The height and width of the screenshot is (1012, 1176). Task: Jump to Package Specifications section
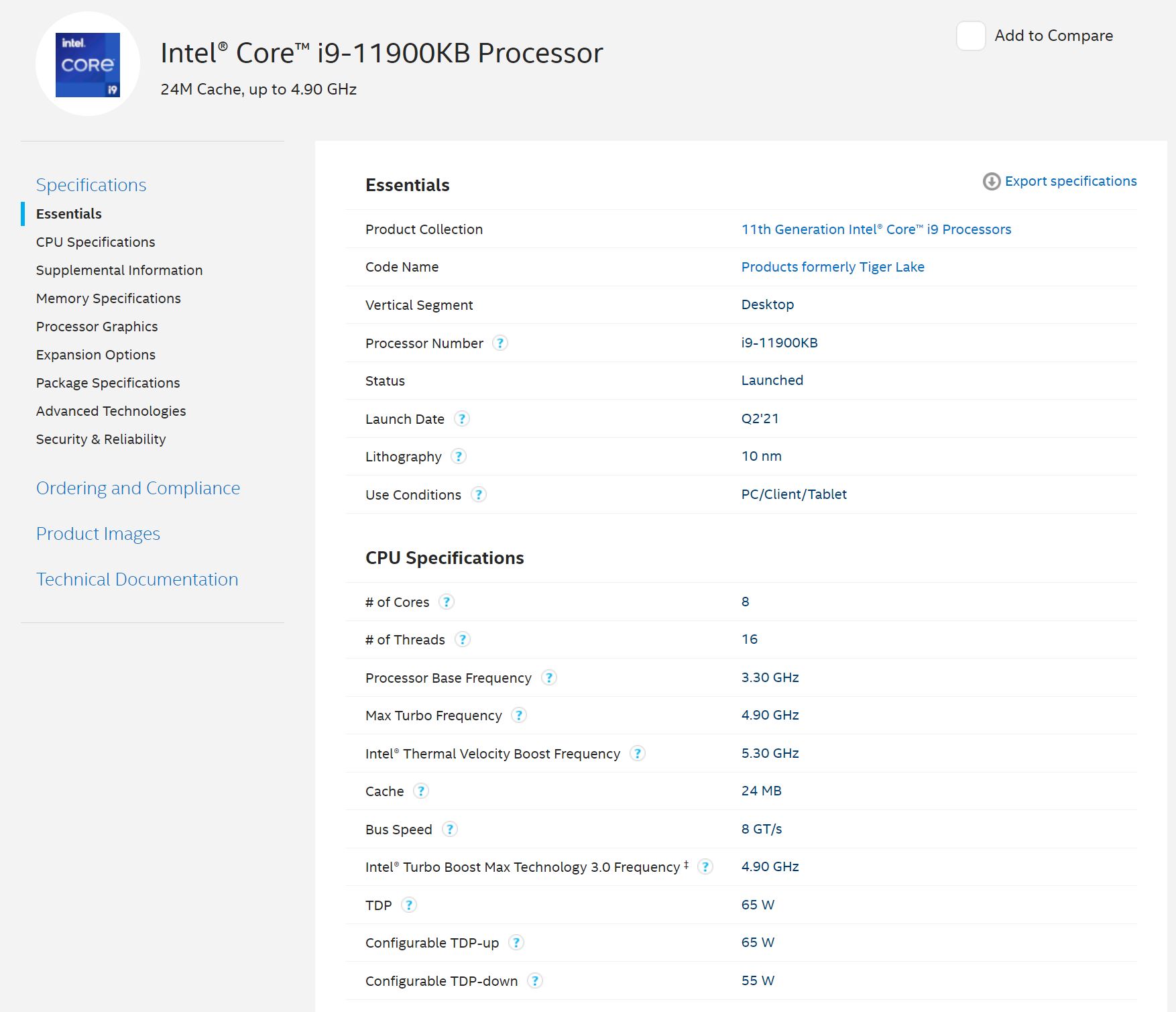coord(108,383)
